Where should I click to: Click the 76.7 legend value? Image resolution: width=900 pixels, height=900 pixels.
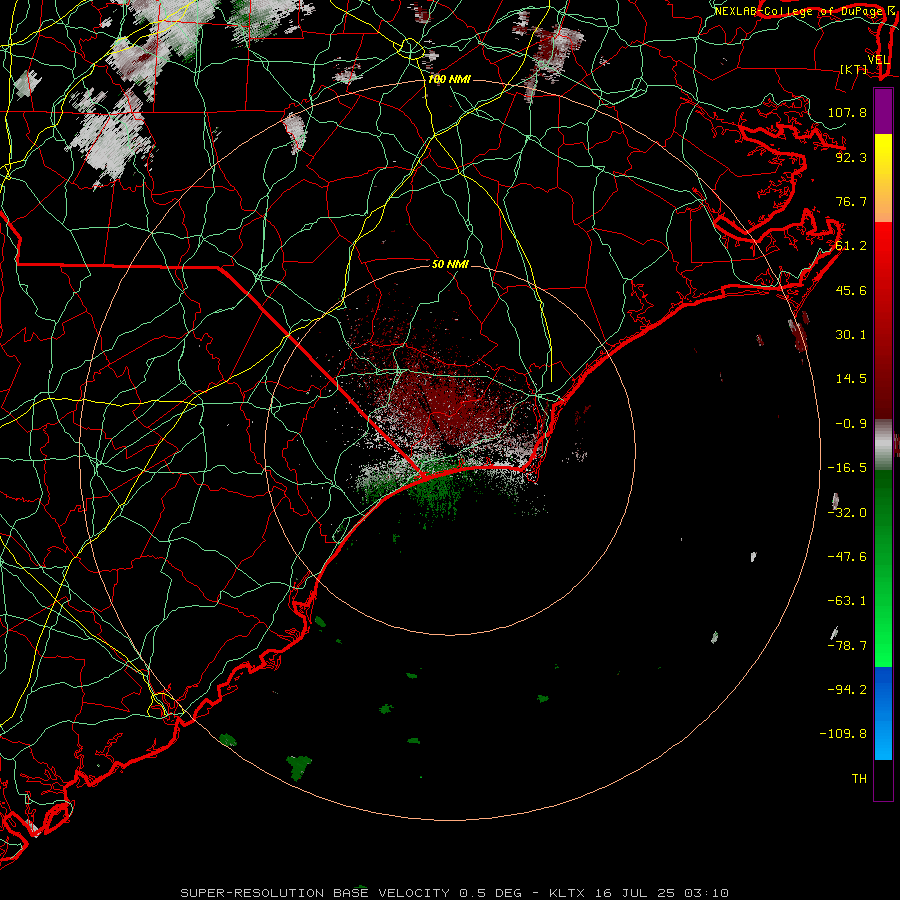click(851, 201)
